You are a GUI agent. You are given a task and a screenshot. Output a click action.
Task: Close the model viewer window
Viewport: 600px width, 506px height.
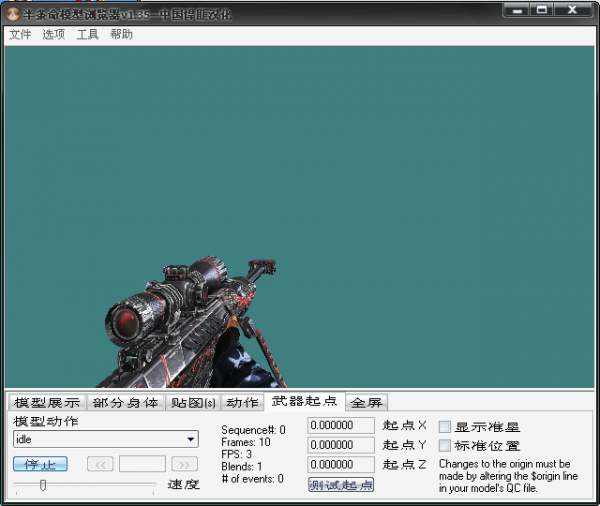[x=572, y=10]
